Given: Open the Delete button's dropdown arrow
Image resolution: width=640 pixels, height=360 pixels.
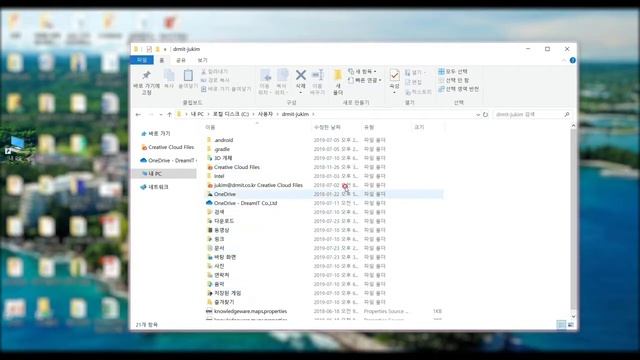Looking at the screenshot, I should pyautogui.click(x=301, y=93).
